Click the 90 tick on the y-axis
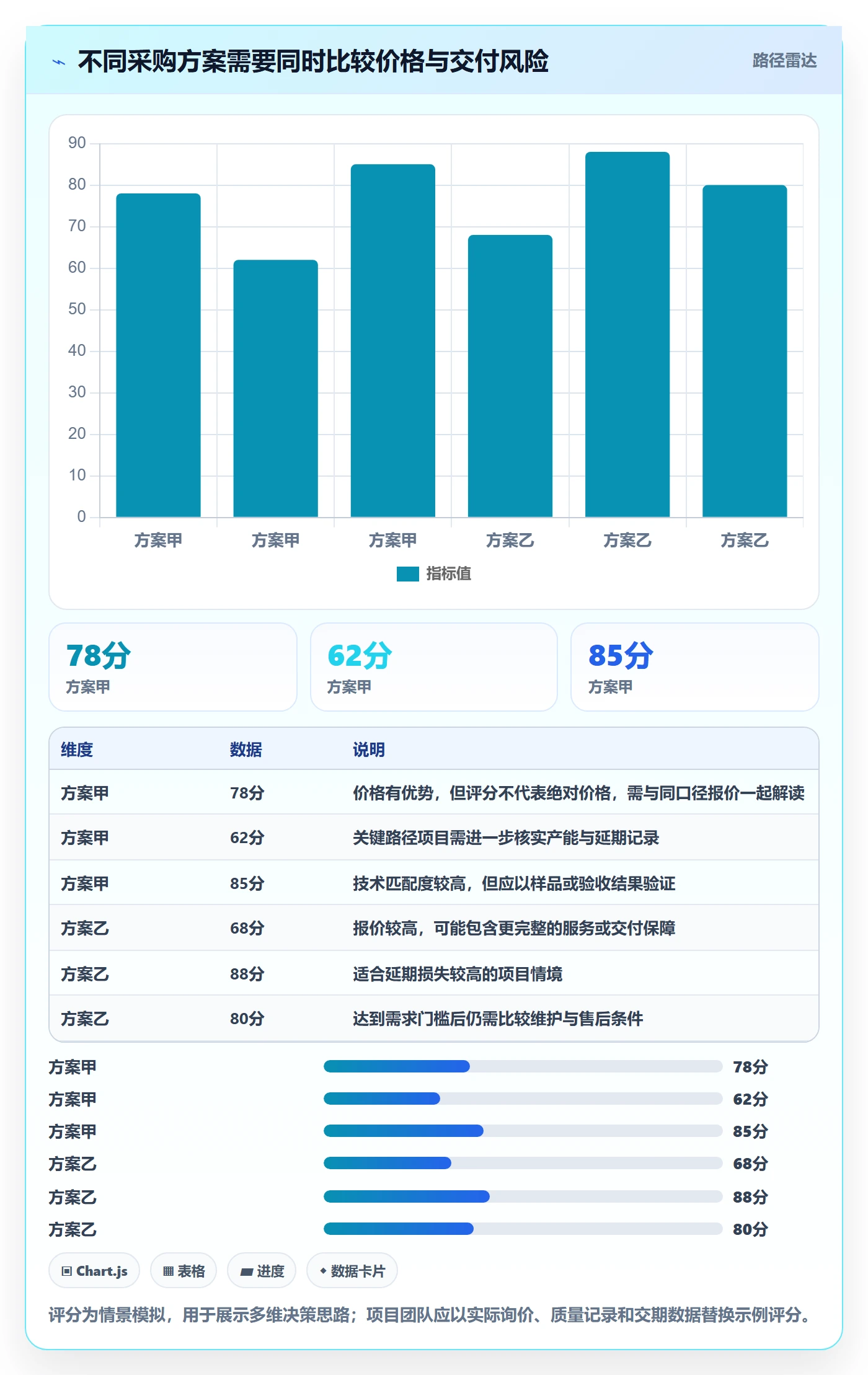This screenshot has height=1375, width=868. pos(77,143)
